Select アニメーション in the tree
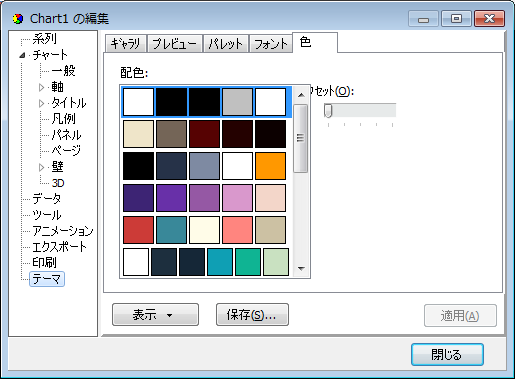Screen dimensions: 515x379 63,231
